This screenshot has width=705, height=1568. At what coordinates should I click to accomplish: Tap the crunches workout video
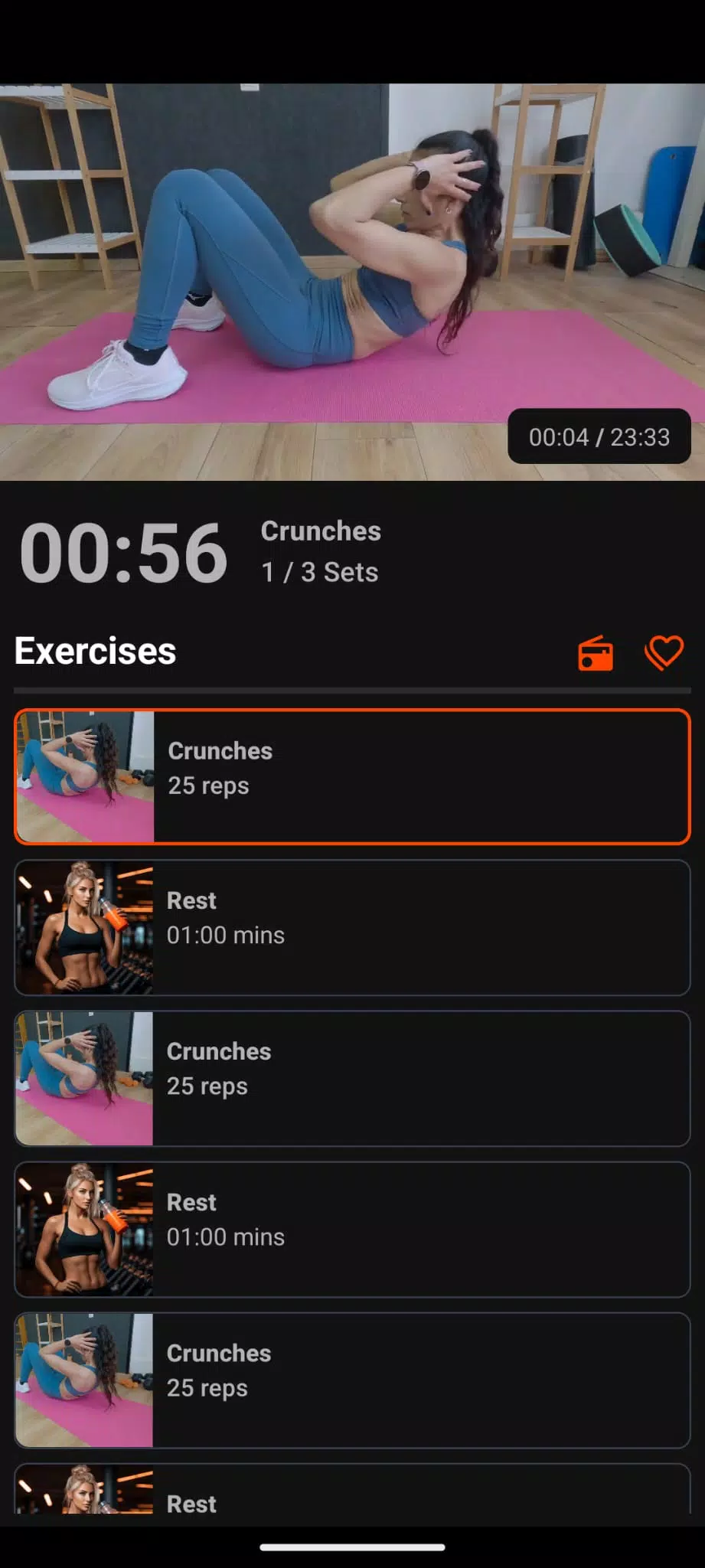pyautogui.click(x=352, y=282)
